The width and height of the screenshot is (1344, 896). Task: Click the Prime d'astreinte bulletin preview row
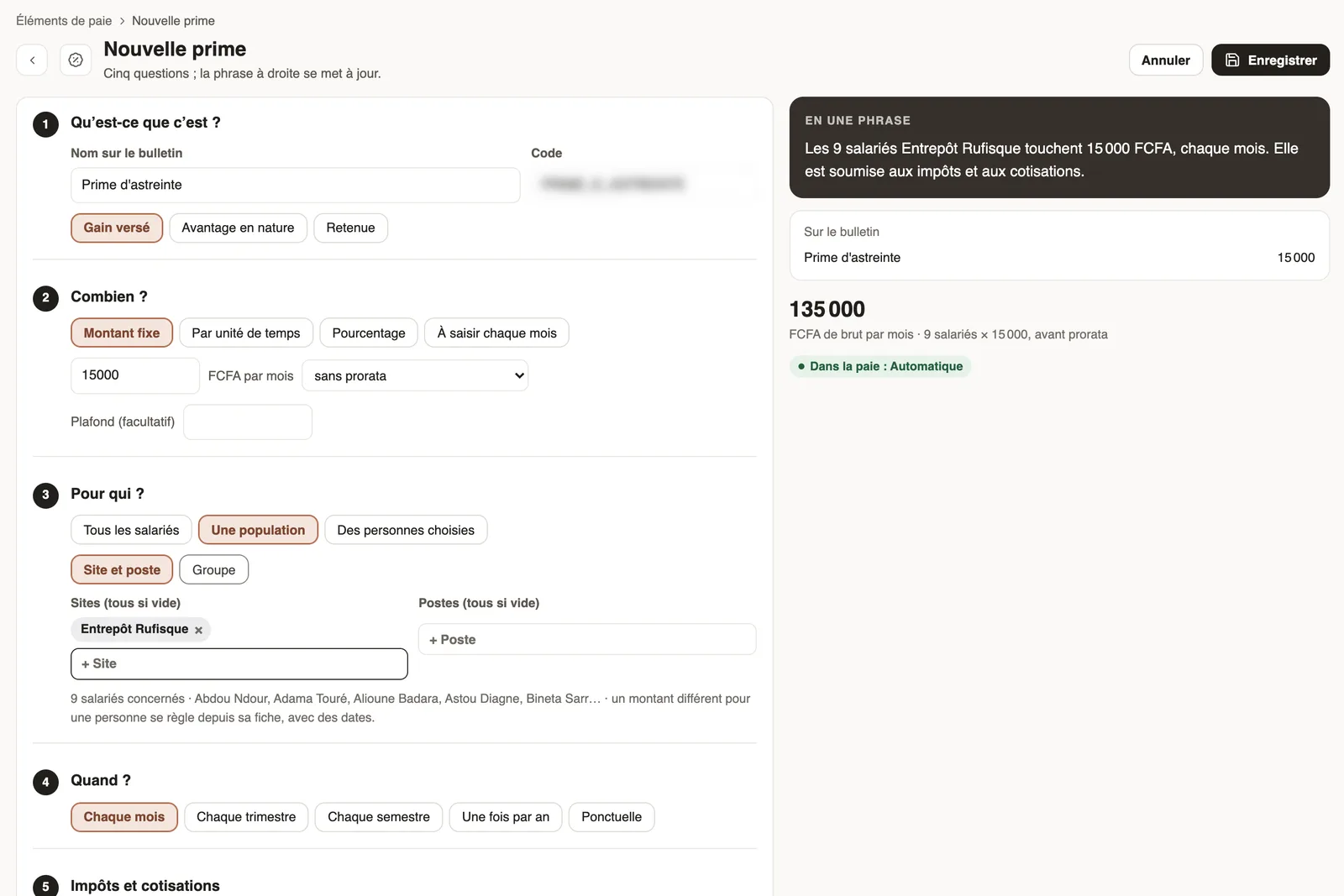click(x=1059, y=258)
